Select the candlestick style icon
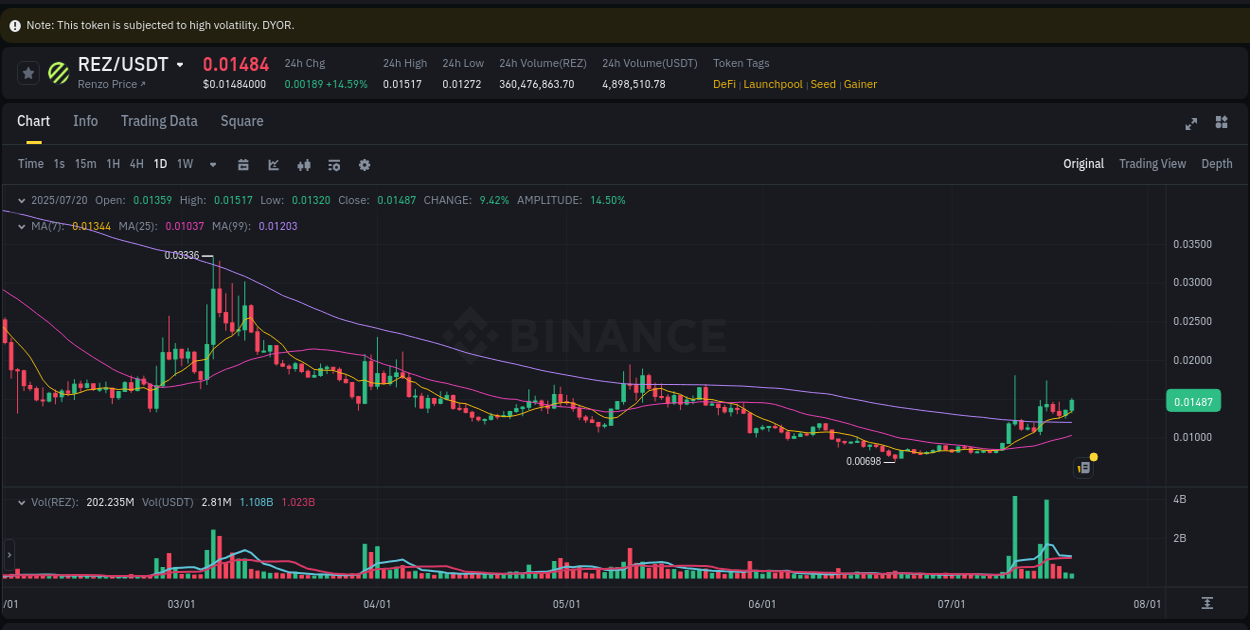Image resolution: width=1250 pixels, height=630 pixels. (x=304, y=163)
